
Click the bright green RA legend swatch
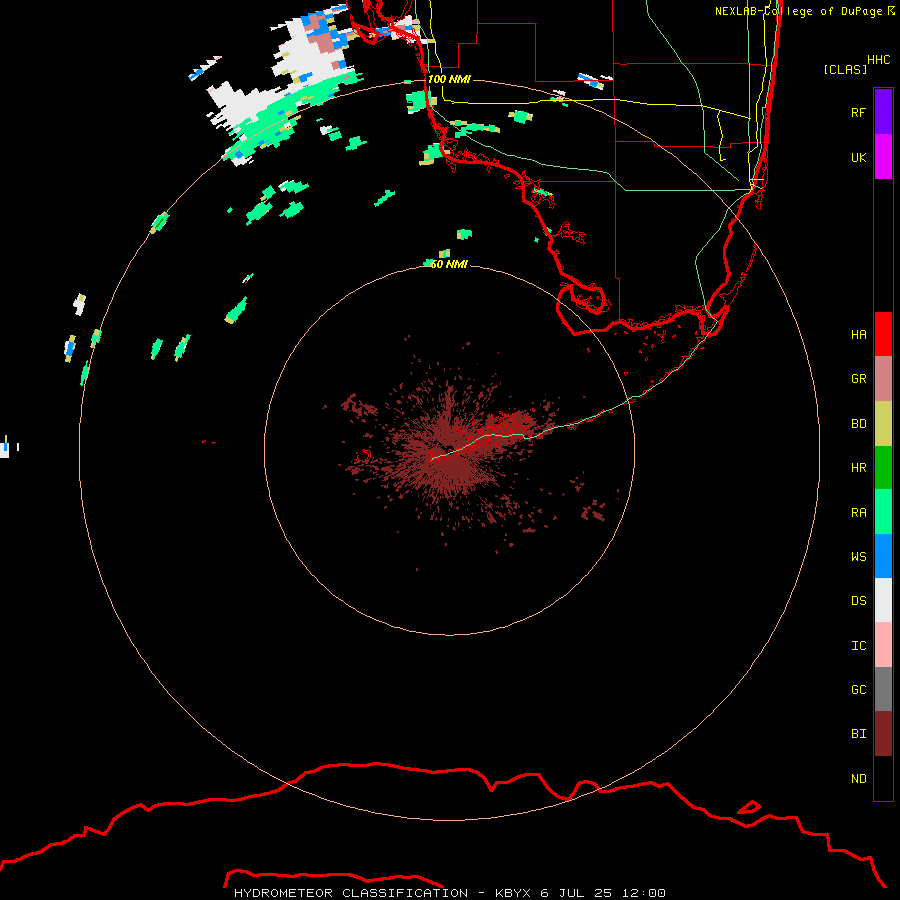[883, 512]
